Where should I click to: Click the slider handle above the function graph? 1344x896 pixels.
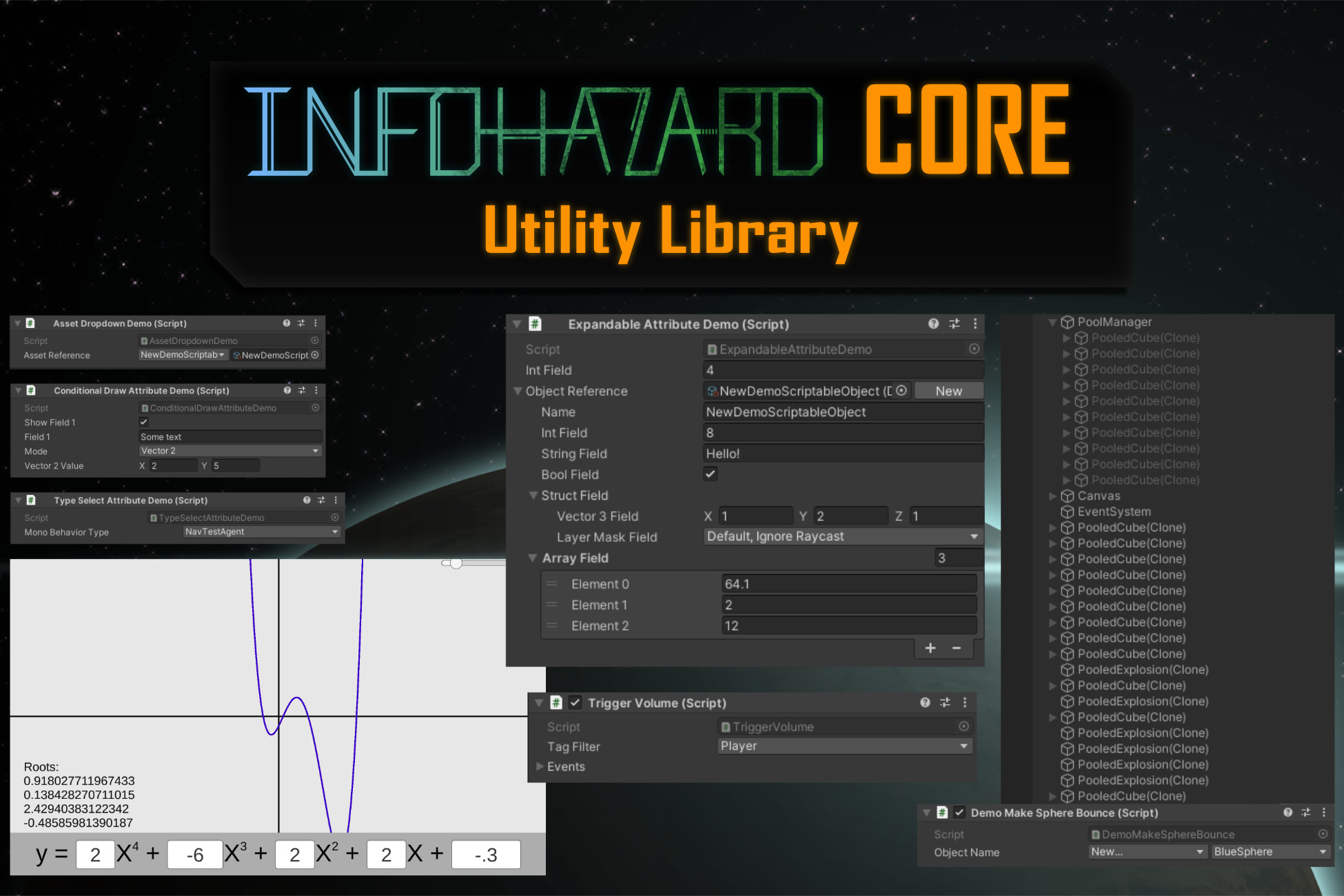(x=456, y=564)
